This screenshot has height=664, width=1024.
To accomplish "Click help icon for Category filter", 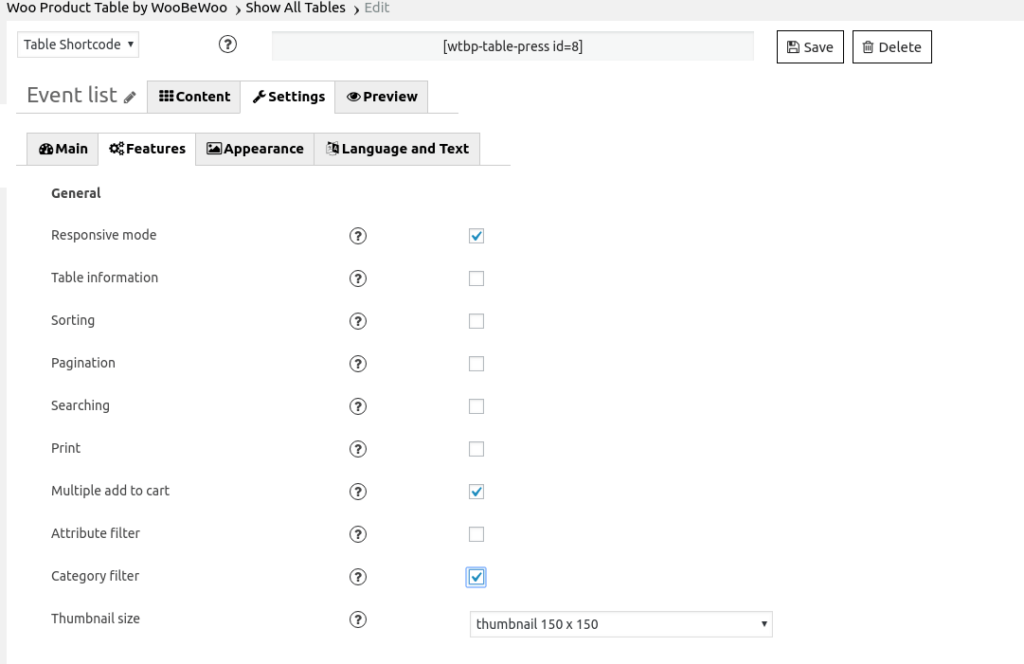I will (x=357, y=577).
